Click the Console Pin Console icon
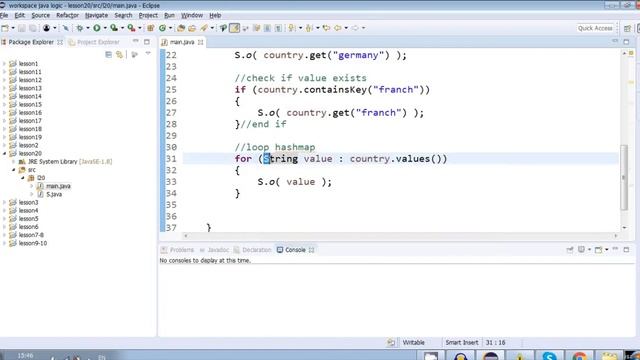The image size is (640, 360). coord(570,250)
